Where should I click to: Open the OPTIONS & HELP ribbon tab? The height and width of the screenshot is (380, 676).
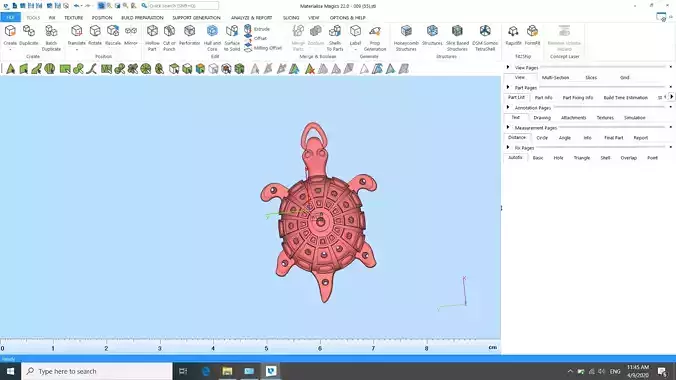tap(347, 18)
